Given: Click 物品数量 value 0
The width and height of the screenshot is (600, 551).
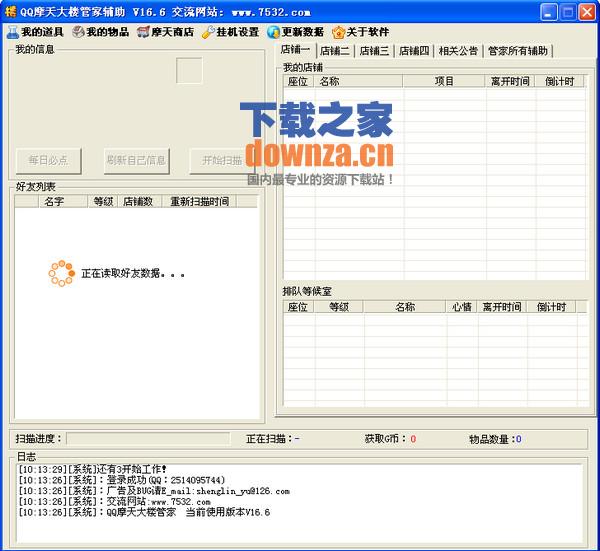Looking at the screenshot, I should (518, 439).
